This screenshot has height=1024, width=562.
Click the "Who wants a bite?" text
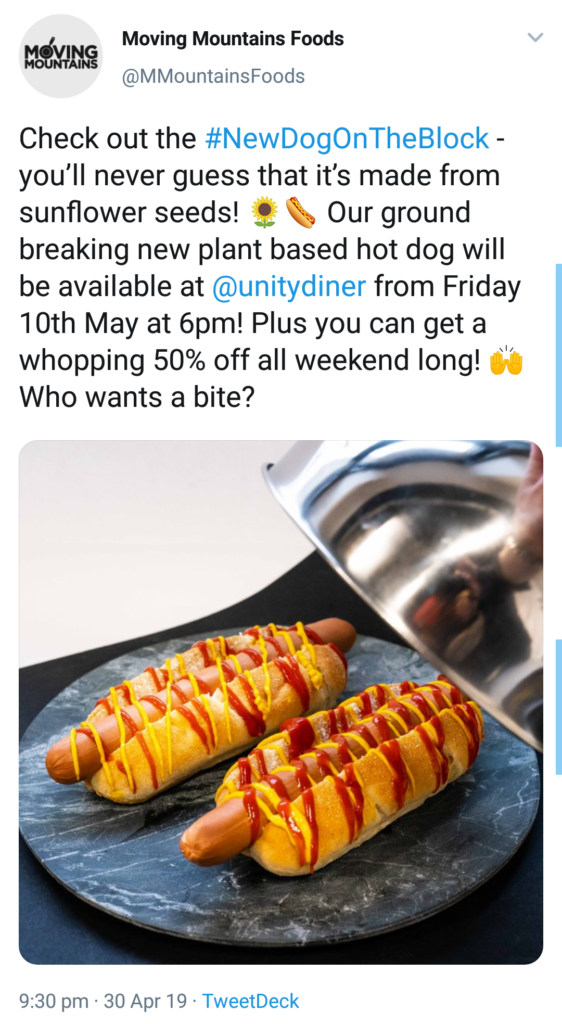click(136, 397)
